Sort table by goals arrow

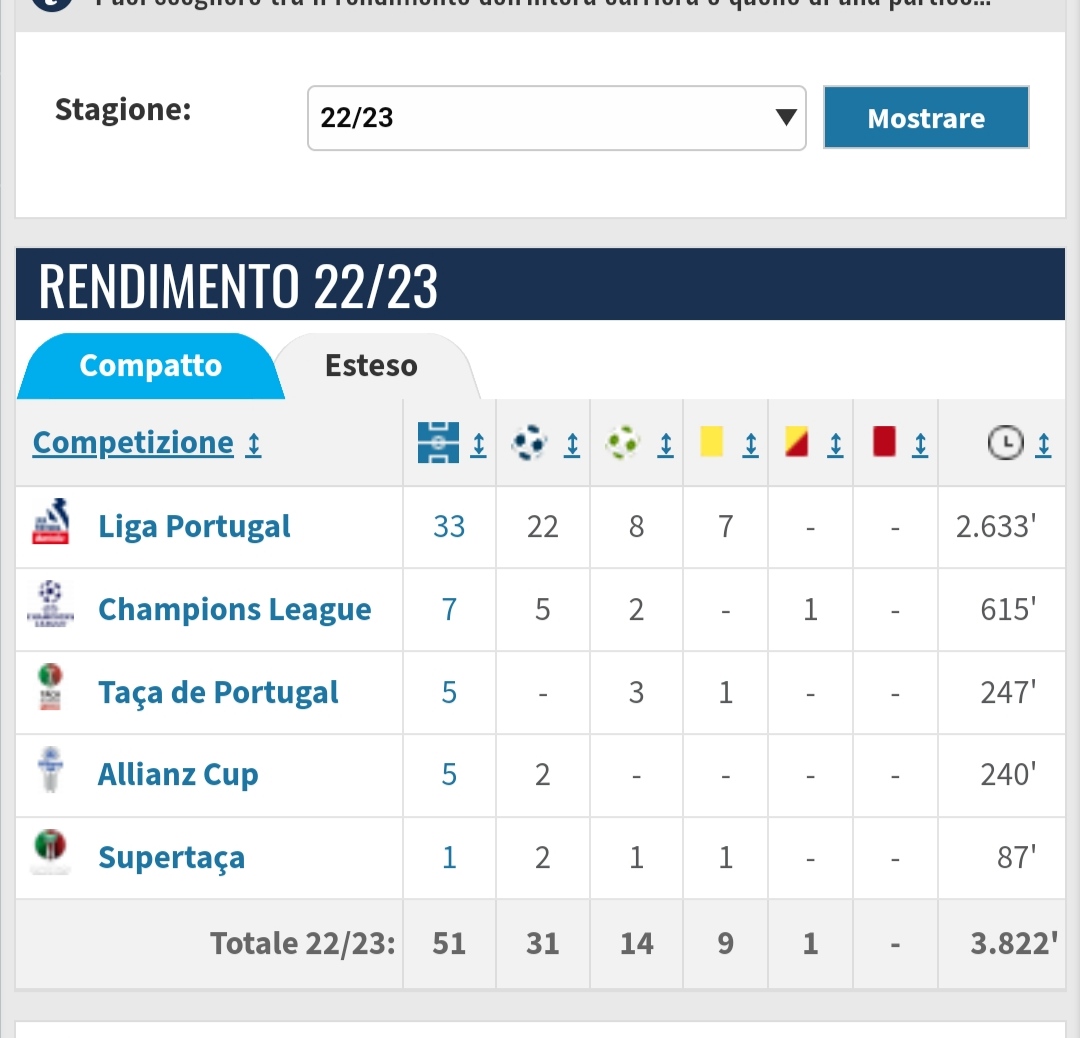pos(572,444)
